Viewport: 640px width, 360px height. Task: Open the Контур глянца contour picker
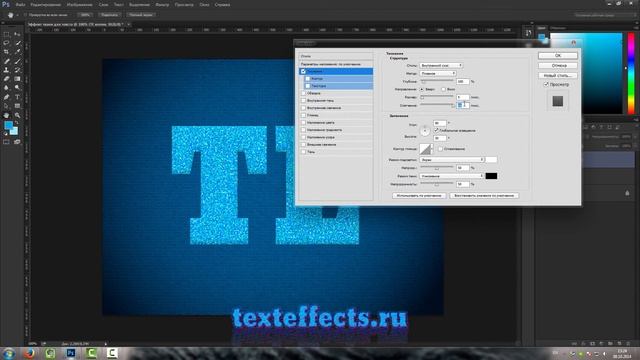click(425, 149)
